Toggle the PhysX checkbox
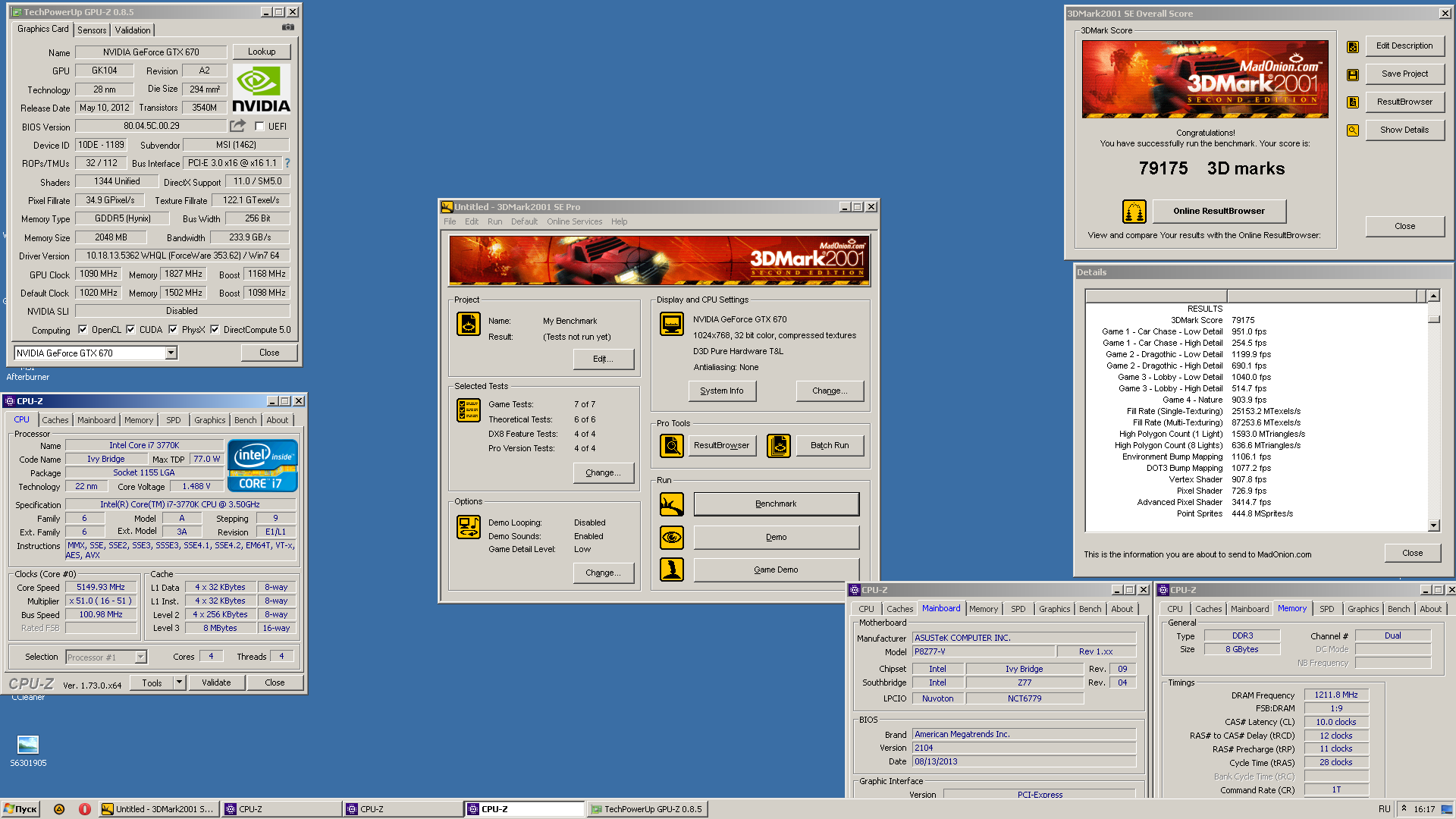The width and height of the screenshot is (1456, 819). click(x=173, y=330)
